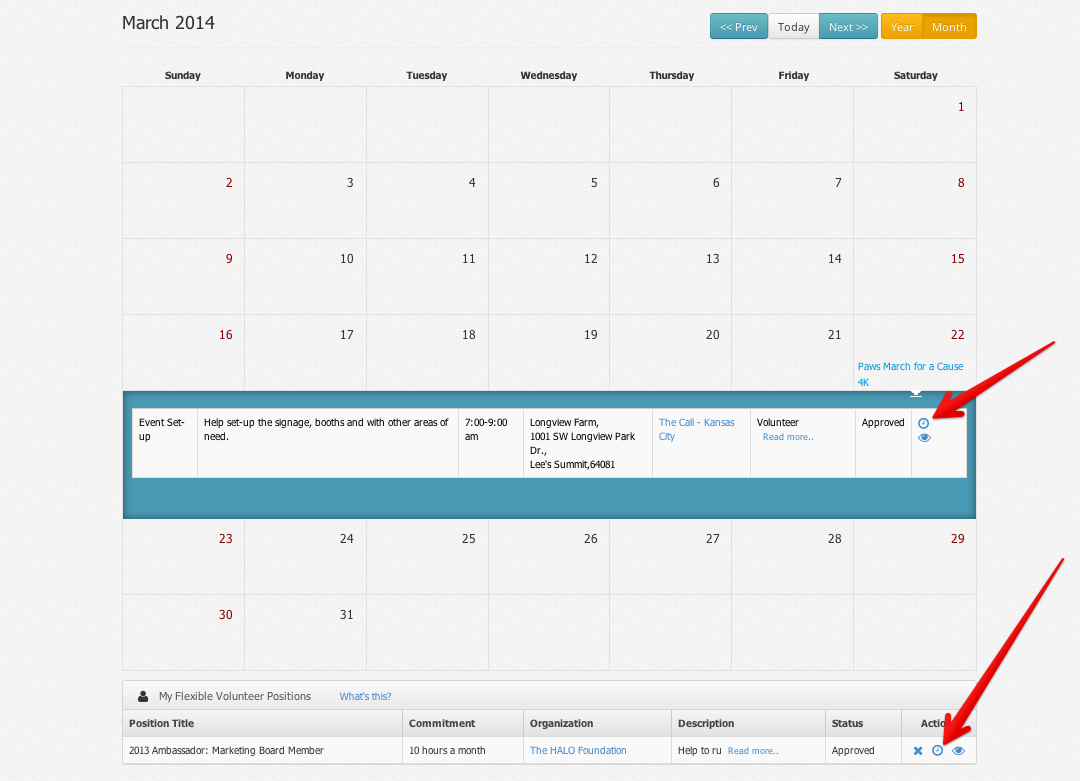Screen dimensions: 1080x781
Task: Expand Ambassador description via Read more
Action: click(753, 751)
